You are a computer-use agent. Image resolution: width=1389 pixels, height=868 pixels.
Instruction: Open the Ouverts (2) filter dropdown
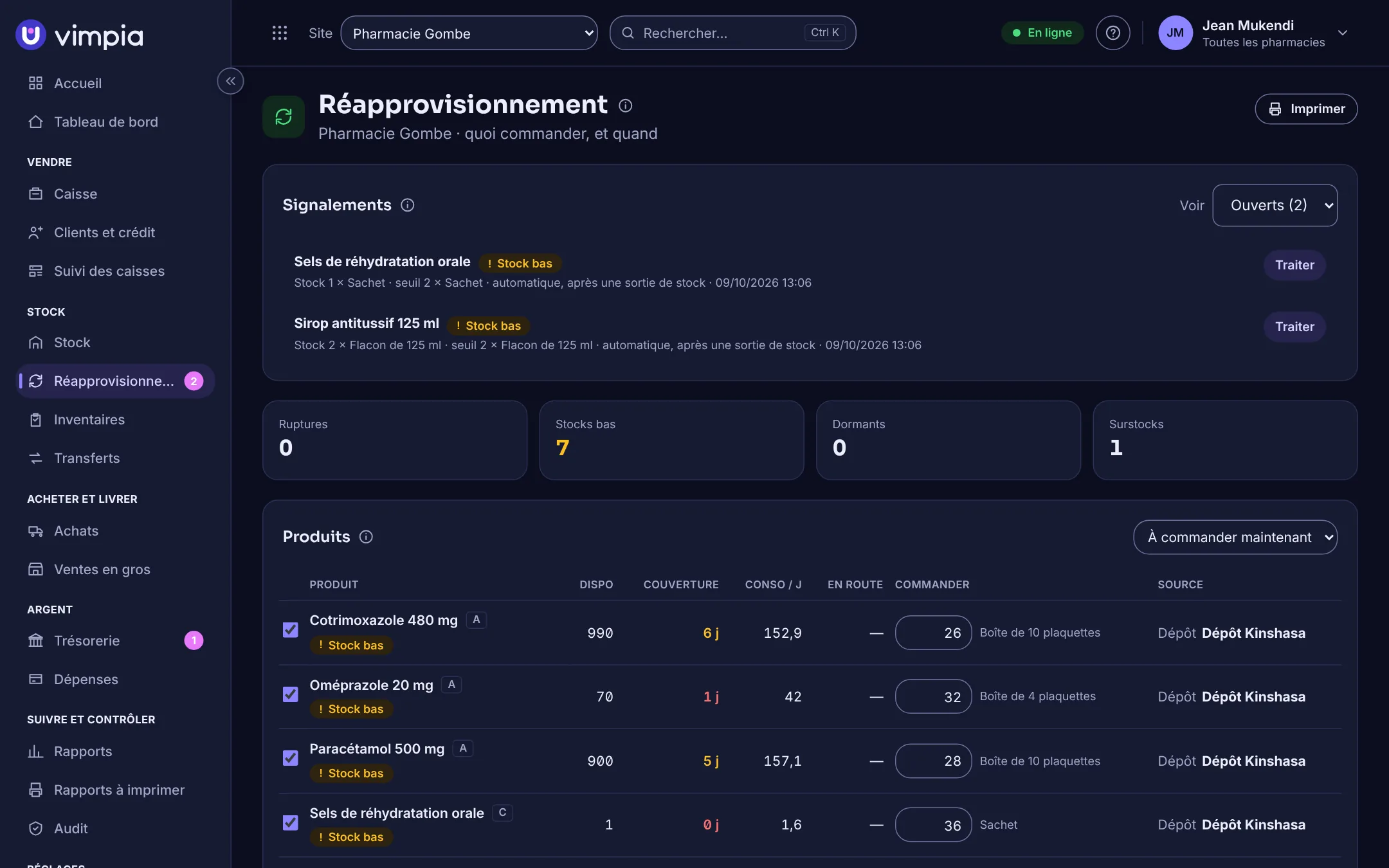[1275, 205]
